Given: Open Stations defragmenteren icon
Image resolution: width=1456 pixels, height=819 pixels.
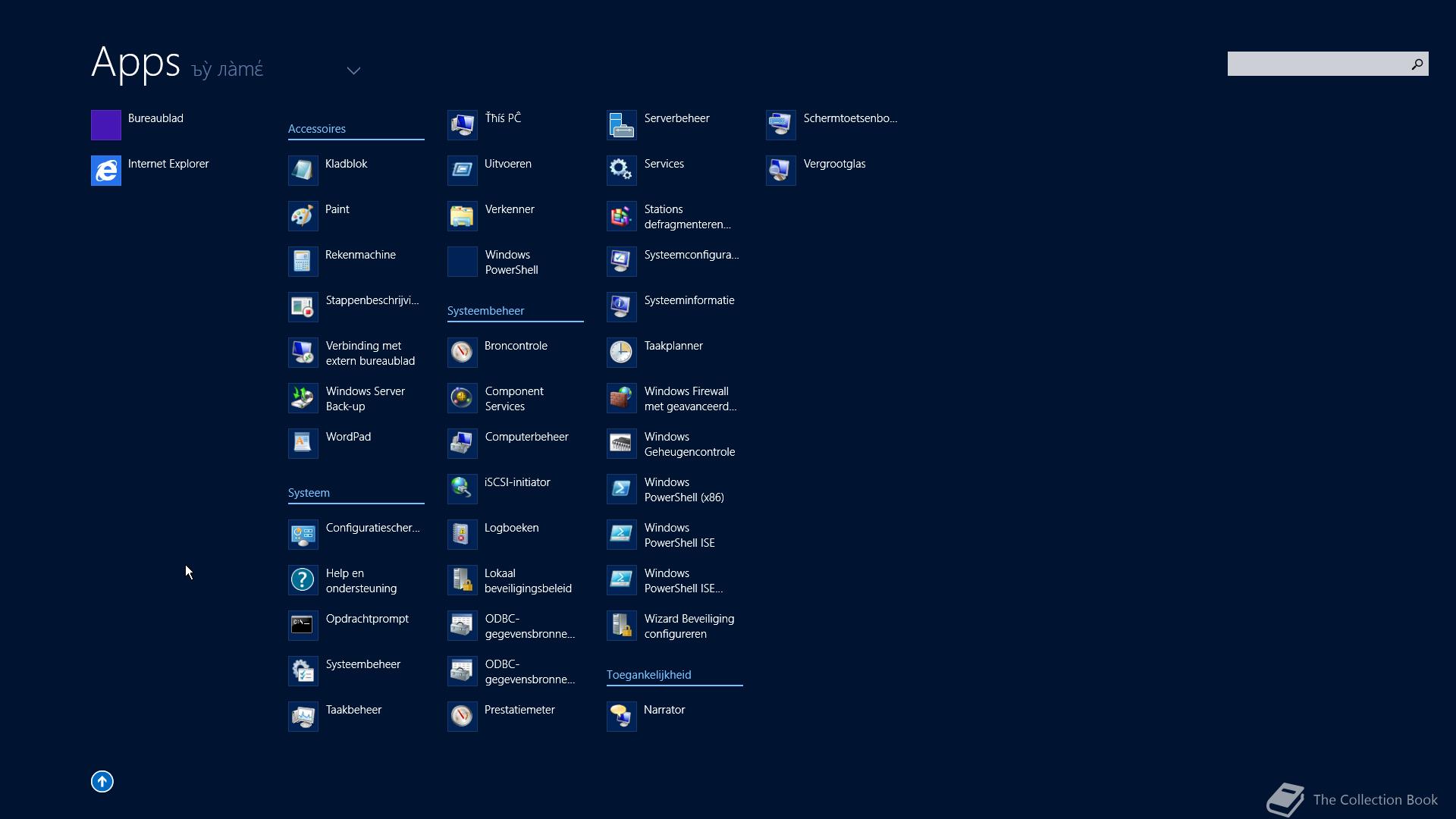Looking at the screenshot, I should pyautogui.click(x=622, y=216).
